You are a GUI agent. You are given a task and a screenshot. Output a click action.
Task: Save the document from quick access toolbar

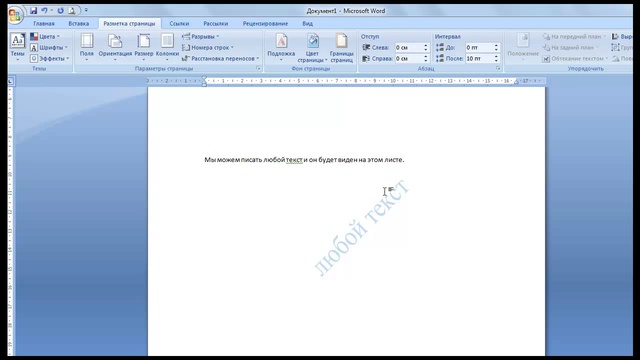coord(33,11)
